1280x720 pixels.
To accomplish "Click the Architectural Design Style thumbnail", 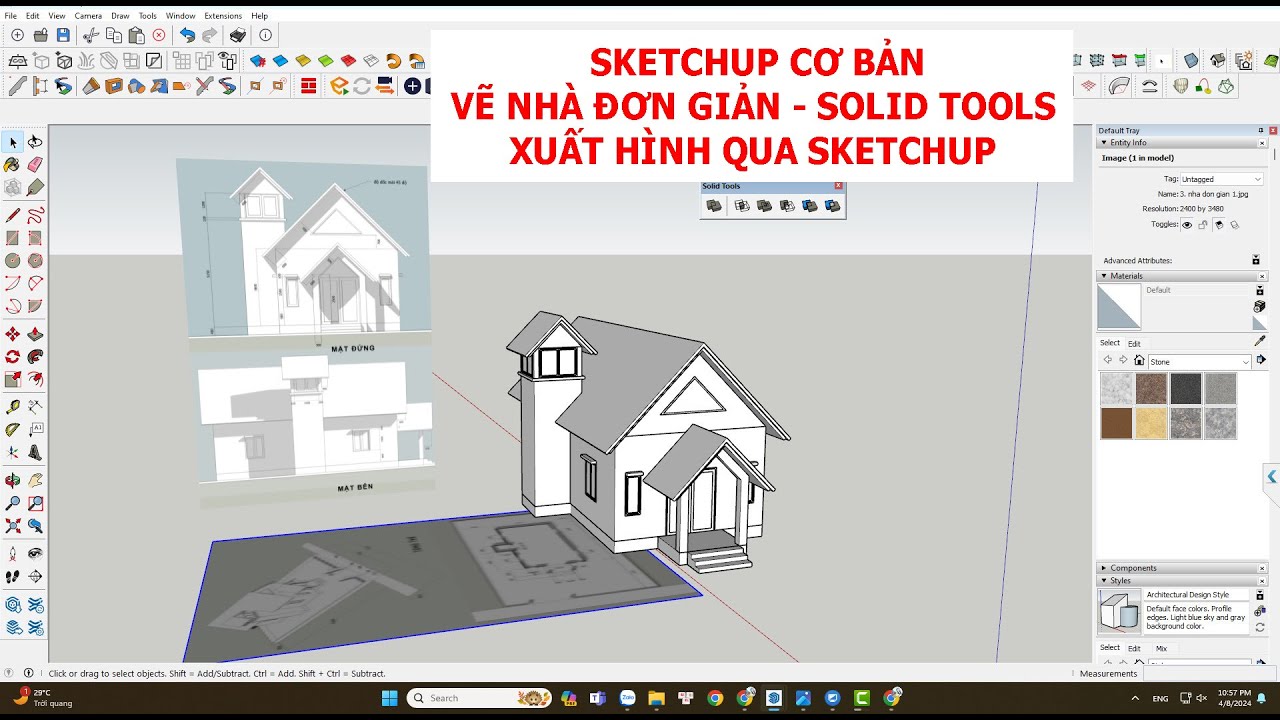I will pos(1119,611).
